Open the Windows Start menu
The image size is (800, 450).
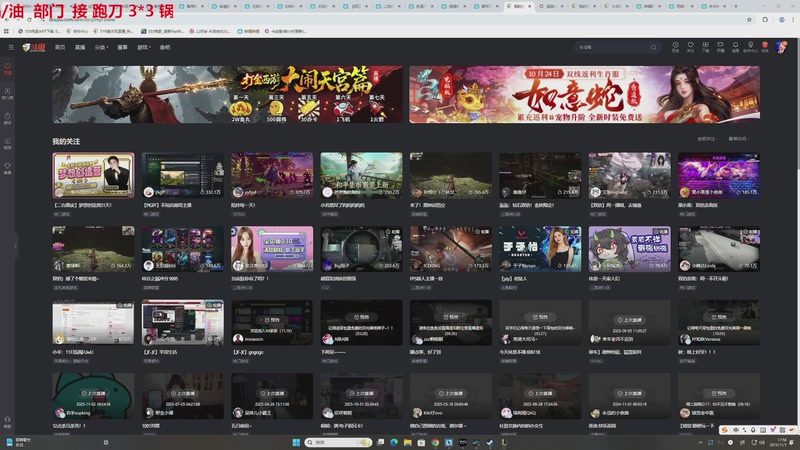coord(296,442)
